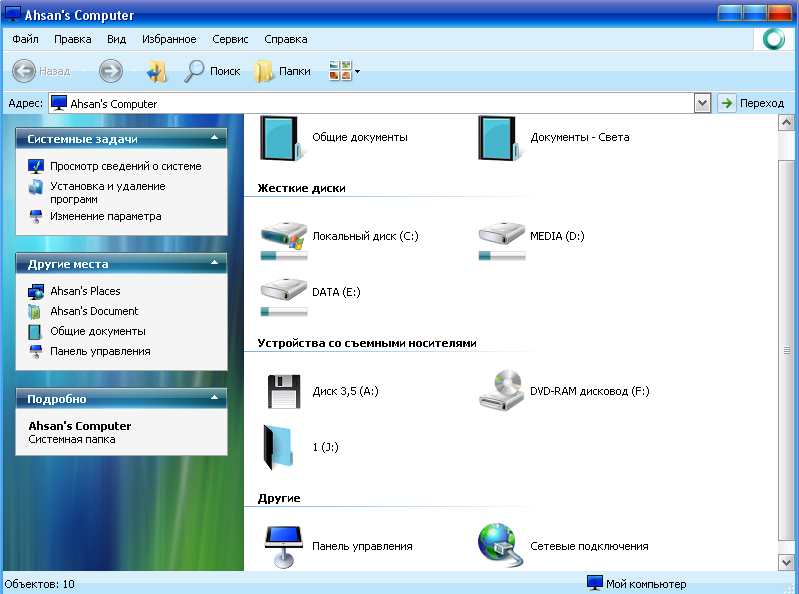
Task: Click the Поиск toolbar label
Action: pos(225,71)
